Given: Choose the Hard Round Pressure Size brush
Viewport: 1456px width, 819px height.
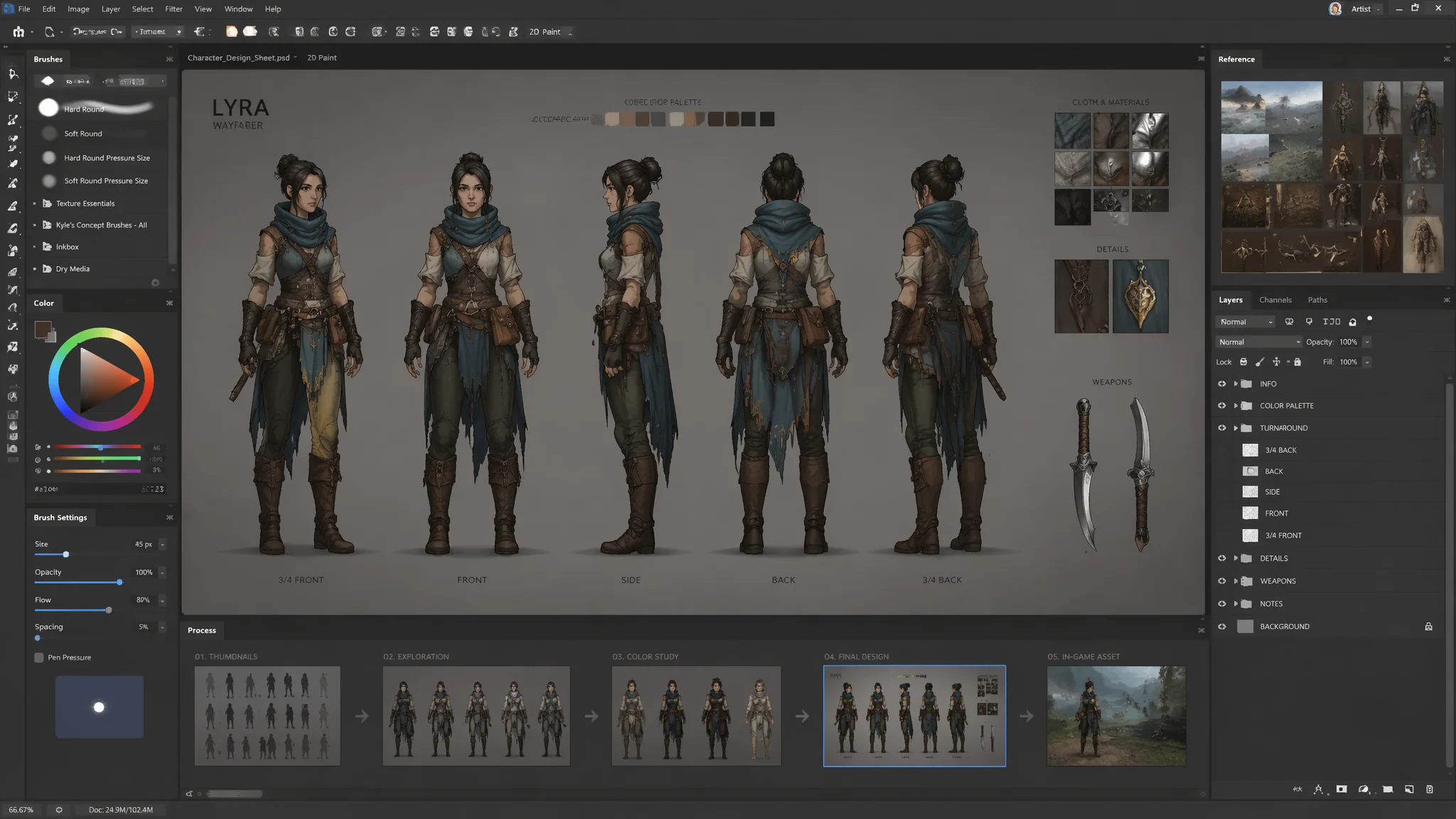Looking at the screenshot, I should (x=99, y=158).
